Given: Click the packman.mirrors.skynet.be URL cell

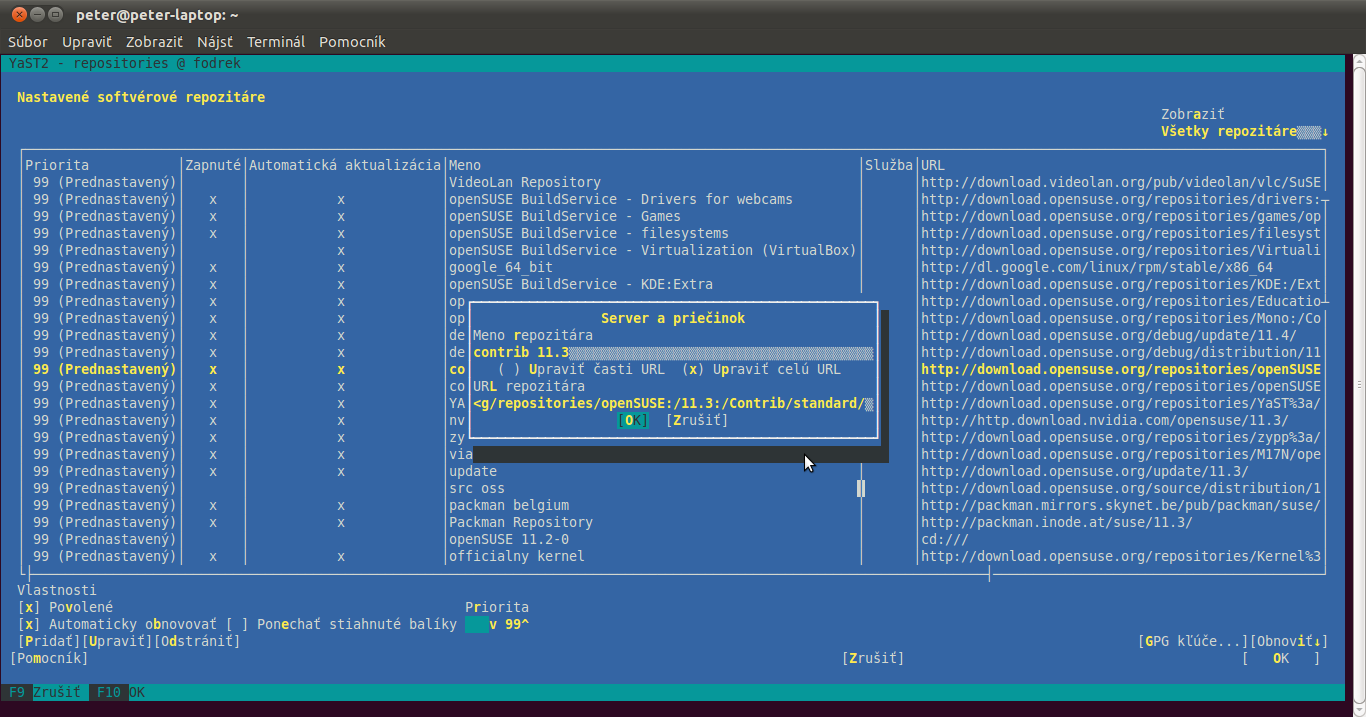Looking at the screenshot, I should [x=1121, y=505].
